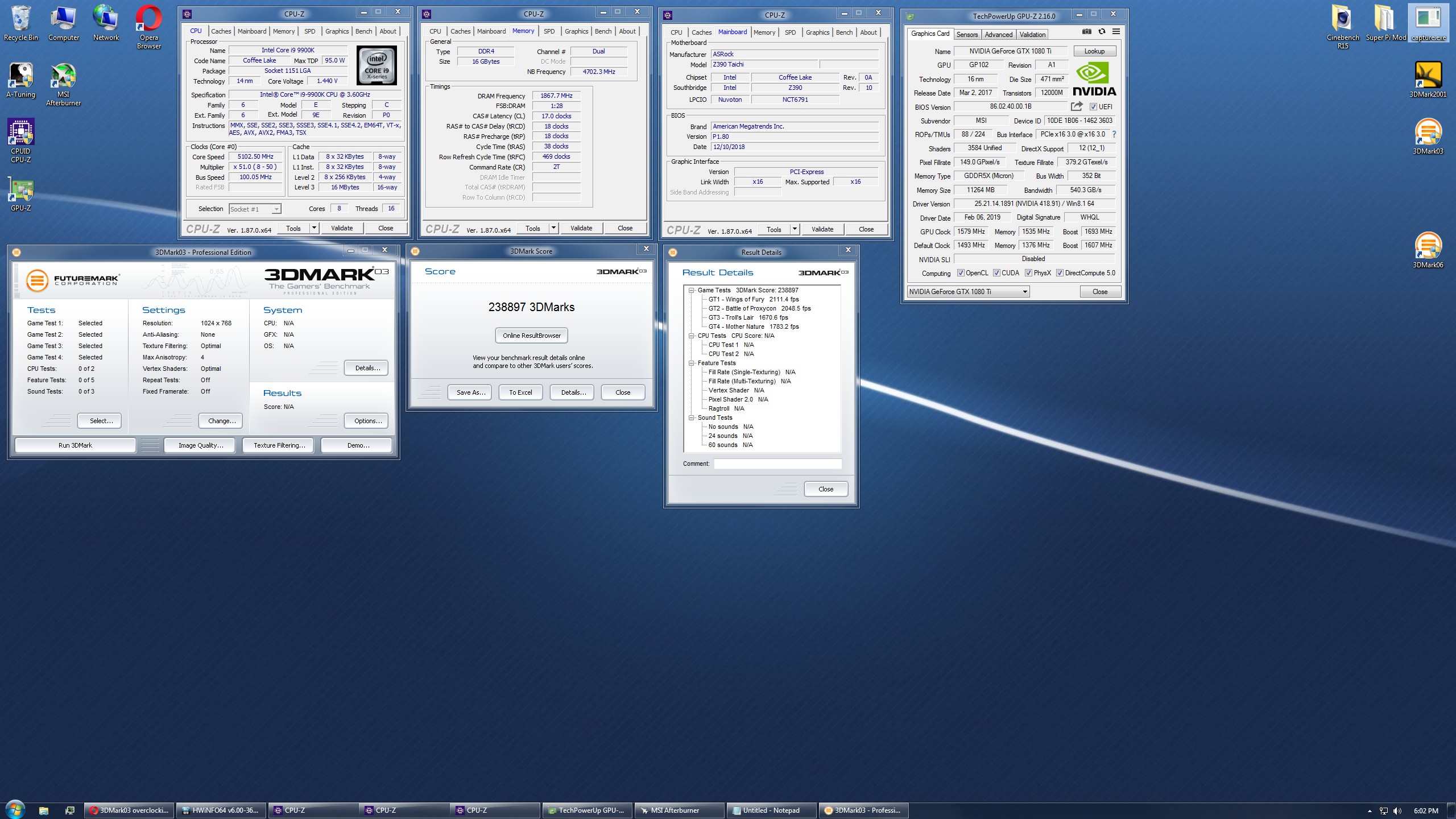
Task: Open the Computer desktop icon
Action: [x=64, y=23]
